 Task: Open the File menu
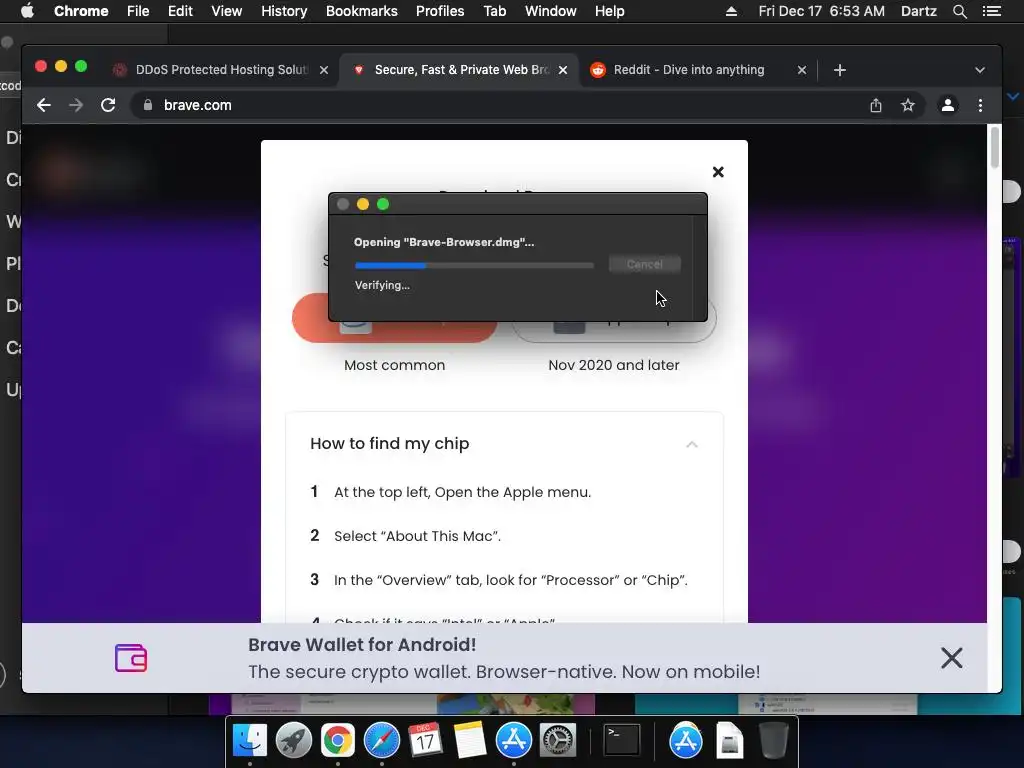pyautogui.click(x=138, y=11)
